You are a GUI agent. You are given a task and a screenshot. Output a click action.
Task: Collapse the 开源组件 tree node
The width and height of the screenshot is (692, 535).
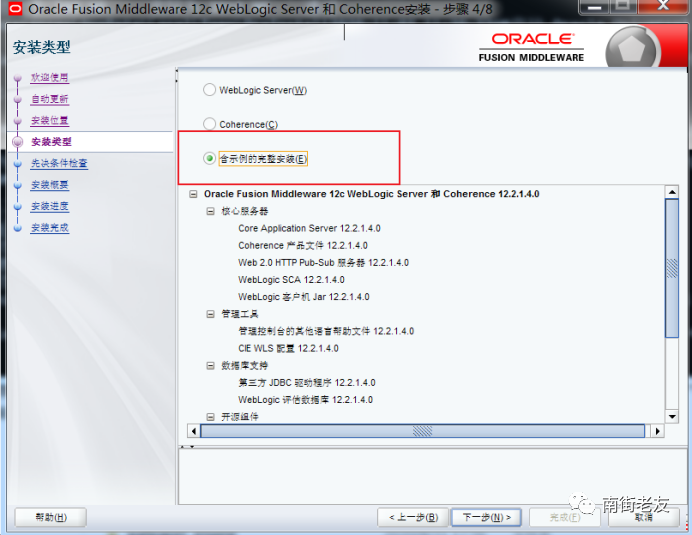coord(211,417)
